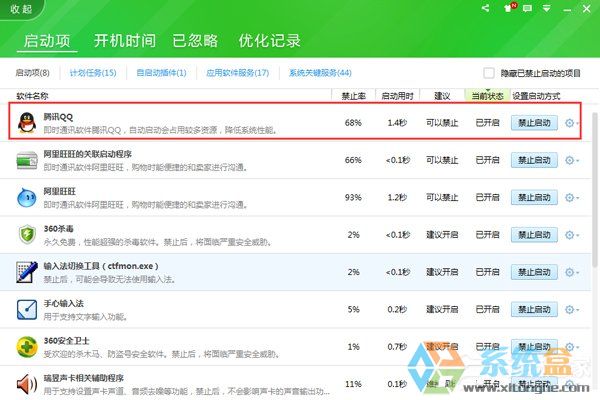This screenshot has height=400, width=600.
Task: Switch to 启动项 main tab
Action: tap(47, 41)
